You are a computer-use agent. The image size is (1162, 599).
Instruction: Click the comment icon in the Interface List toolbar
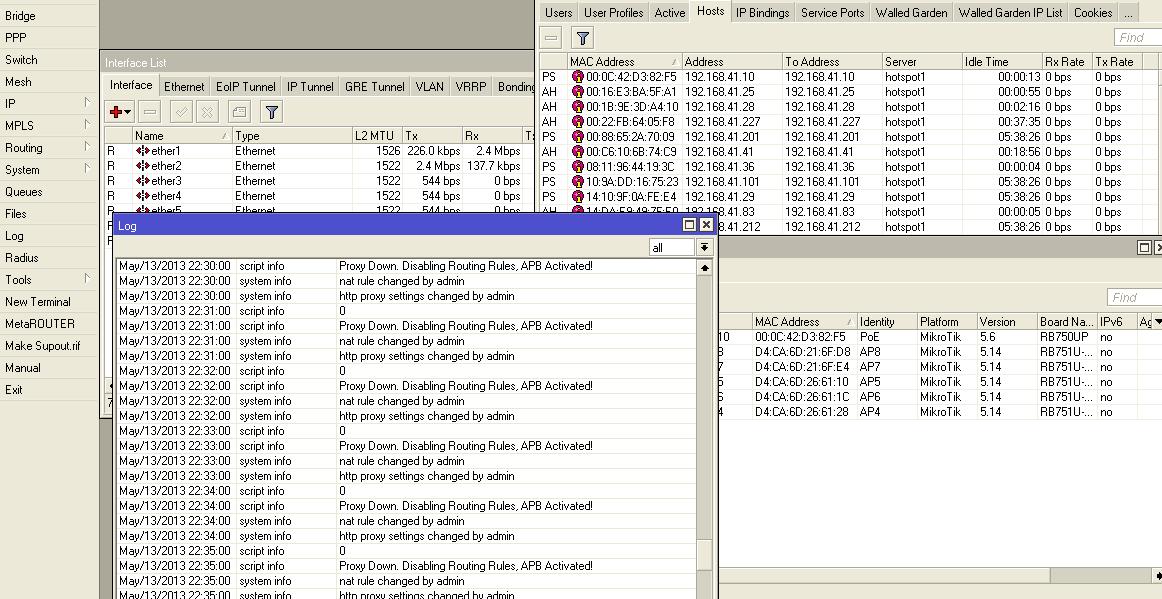[x=239, y=112]
